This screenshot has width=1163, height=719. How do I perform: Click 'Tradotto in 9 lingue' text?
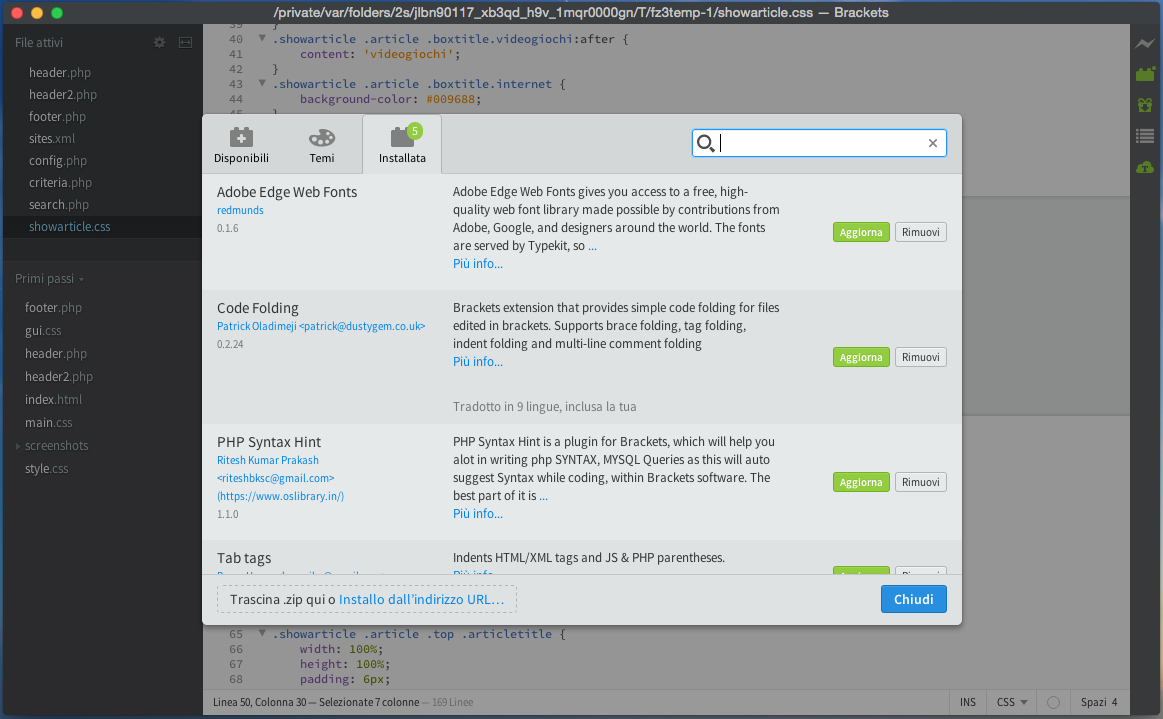click(544, 407)
